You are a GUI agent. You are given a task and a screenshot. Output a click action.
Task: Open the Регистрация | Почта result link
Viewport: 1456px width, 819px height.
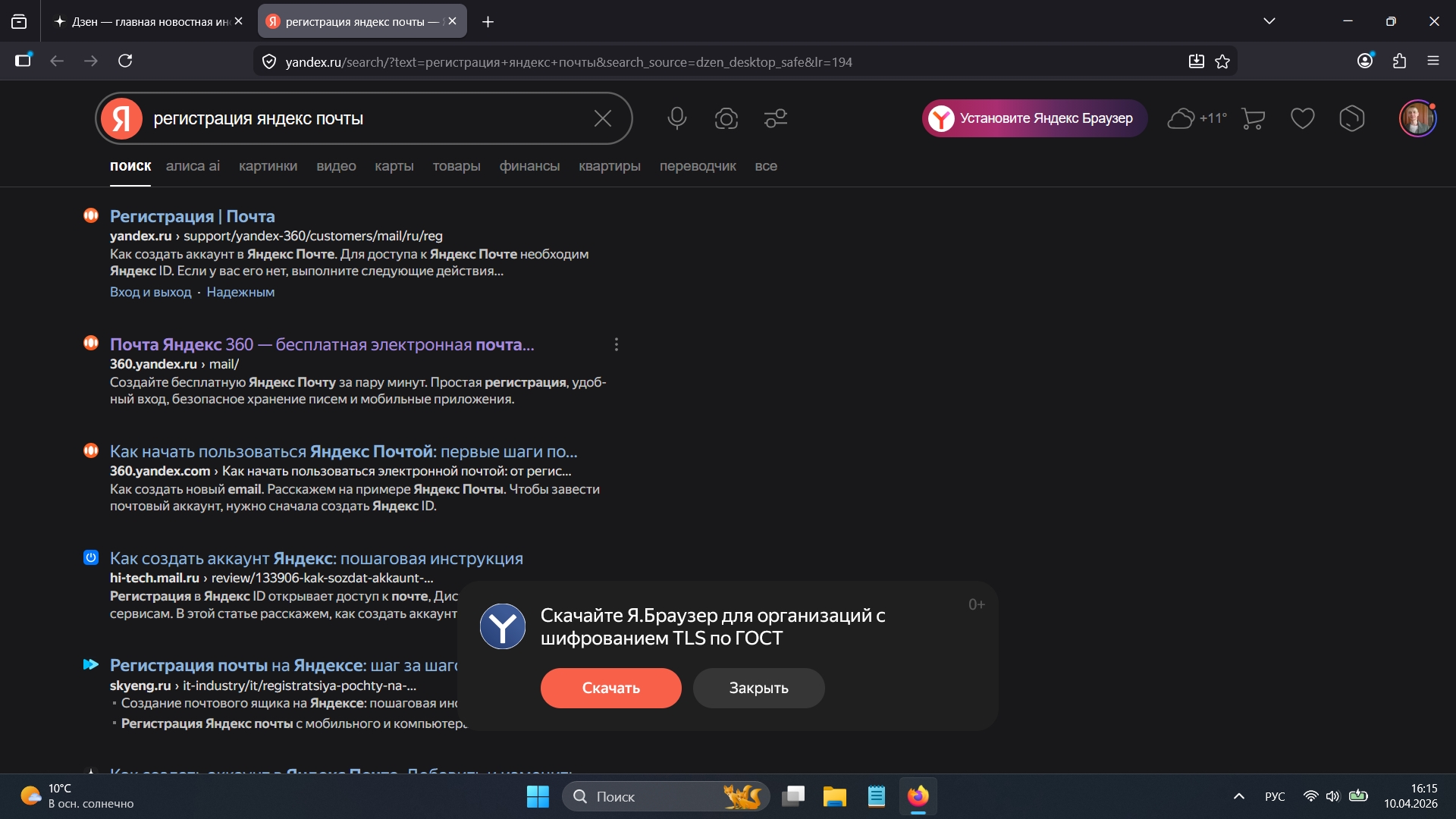point(192,216)
